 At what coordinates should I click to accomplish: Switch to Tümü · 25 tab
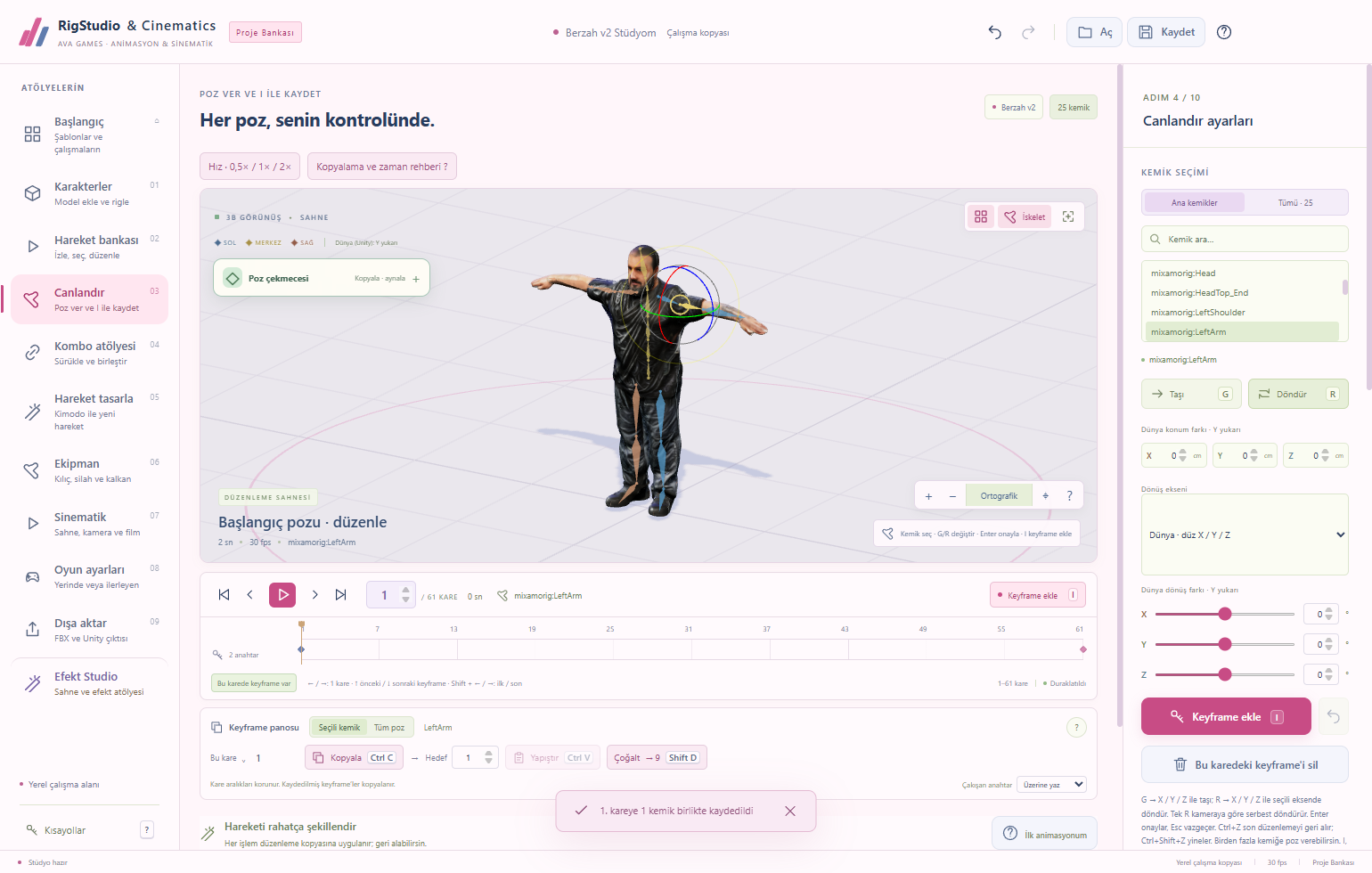click(x=1295, y=203)
